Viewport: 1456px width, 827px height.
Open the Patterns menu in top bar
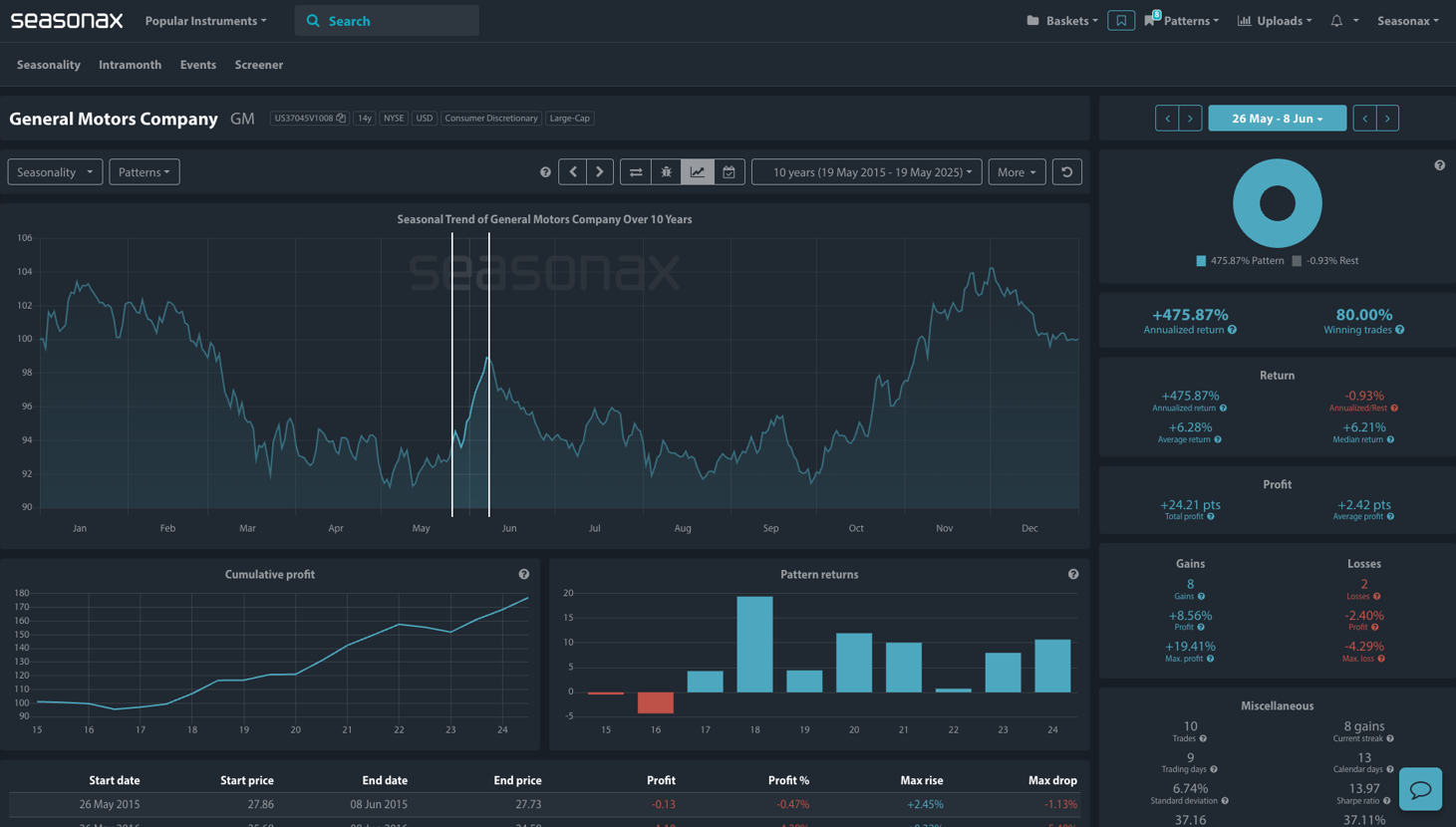point(1183,21)
